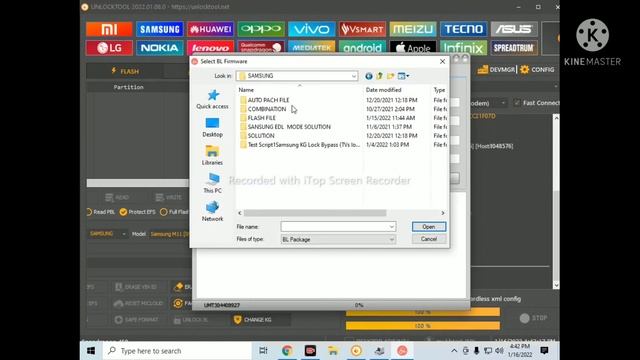Select the Qualcomm Snapdragon tile
The width and height of the screenshot is (640, 360).
point(261,47)
